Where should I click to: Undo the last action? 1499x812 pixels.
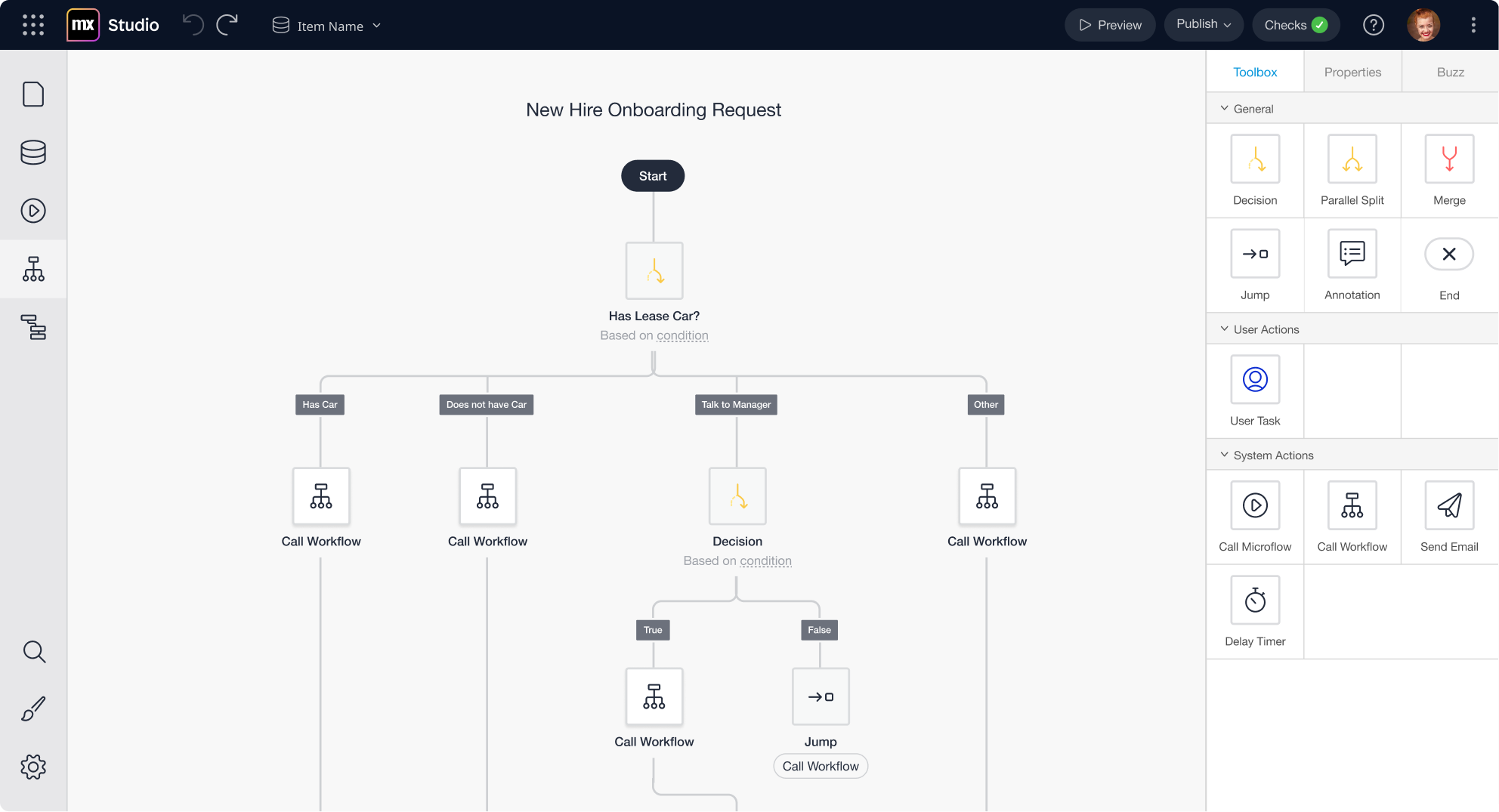193,25
